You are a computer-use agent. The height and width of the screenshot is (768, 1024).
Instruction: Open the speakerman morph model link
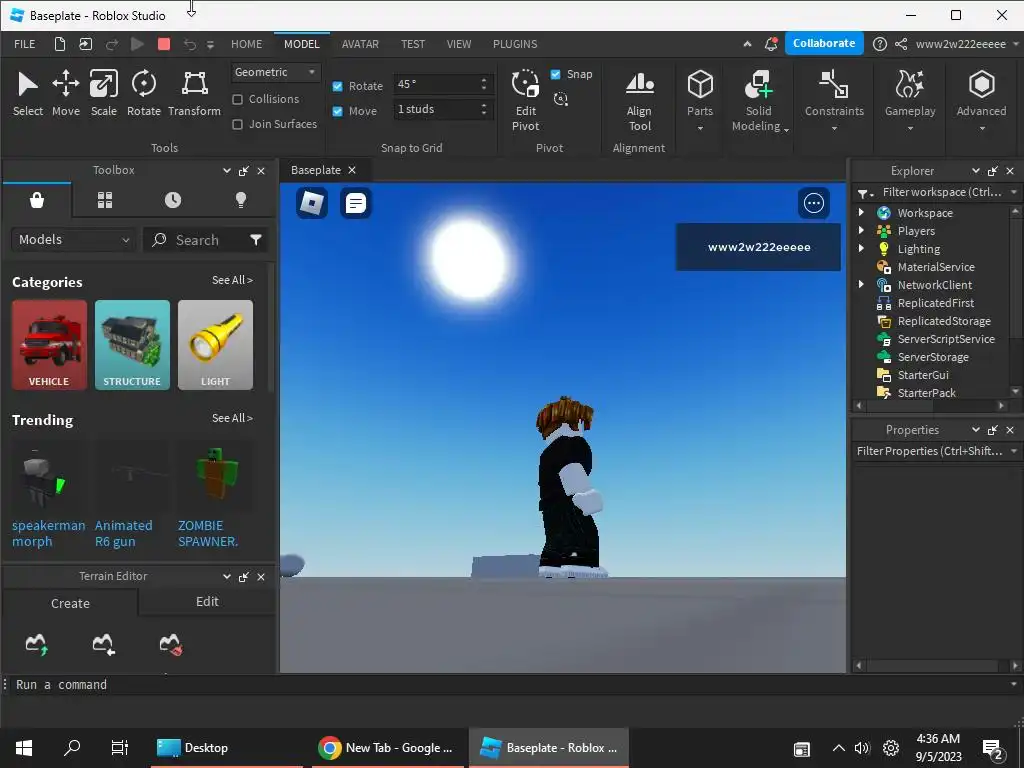coord(48,534)
